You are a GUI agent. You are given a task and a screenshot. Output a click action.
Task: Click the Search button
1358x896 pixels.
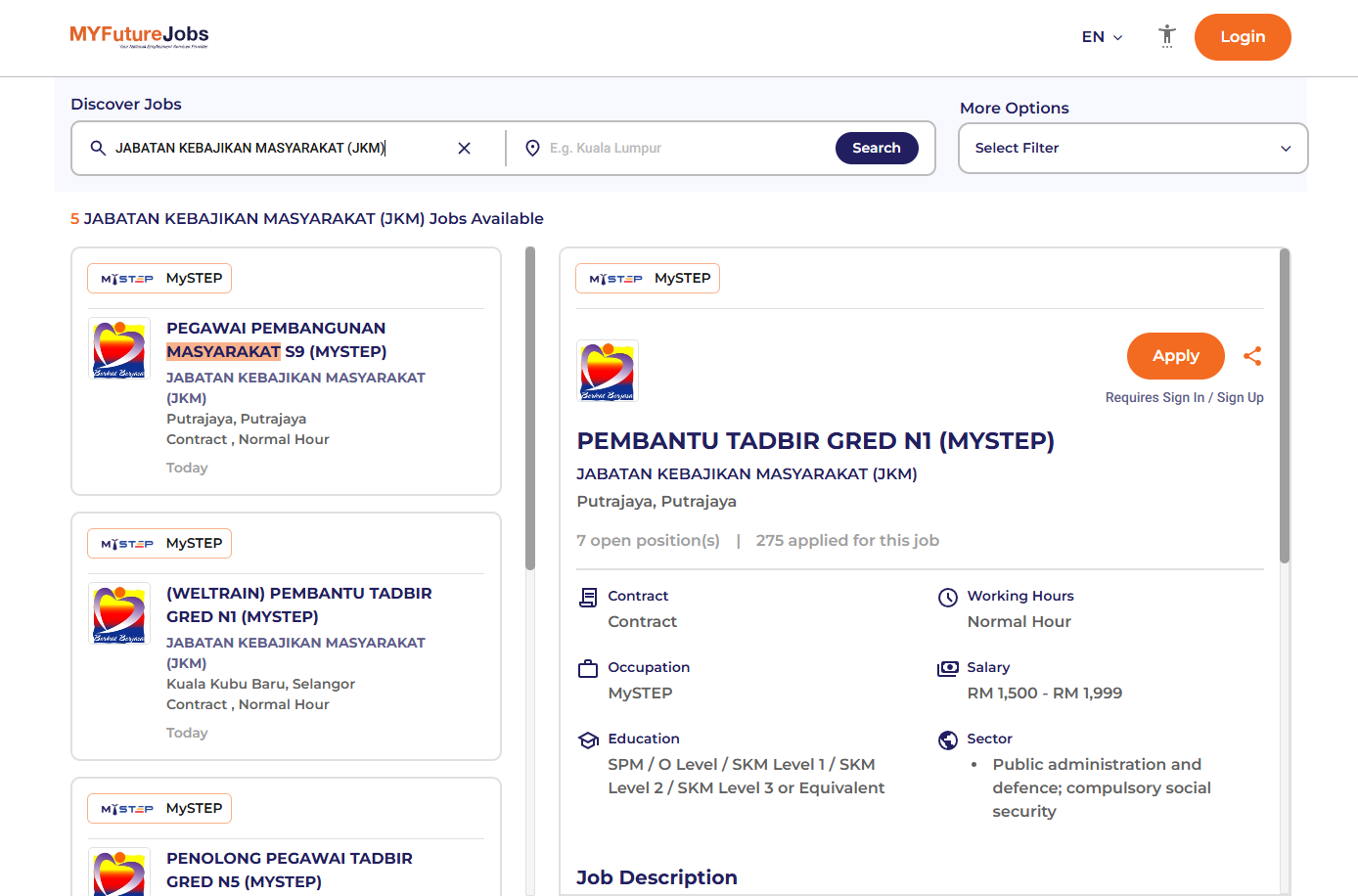click(x=877, y=148)
